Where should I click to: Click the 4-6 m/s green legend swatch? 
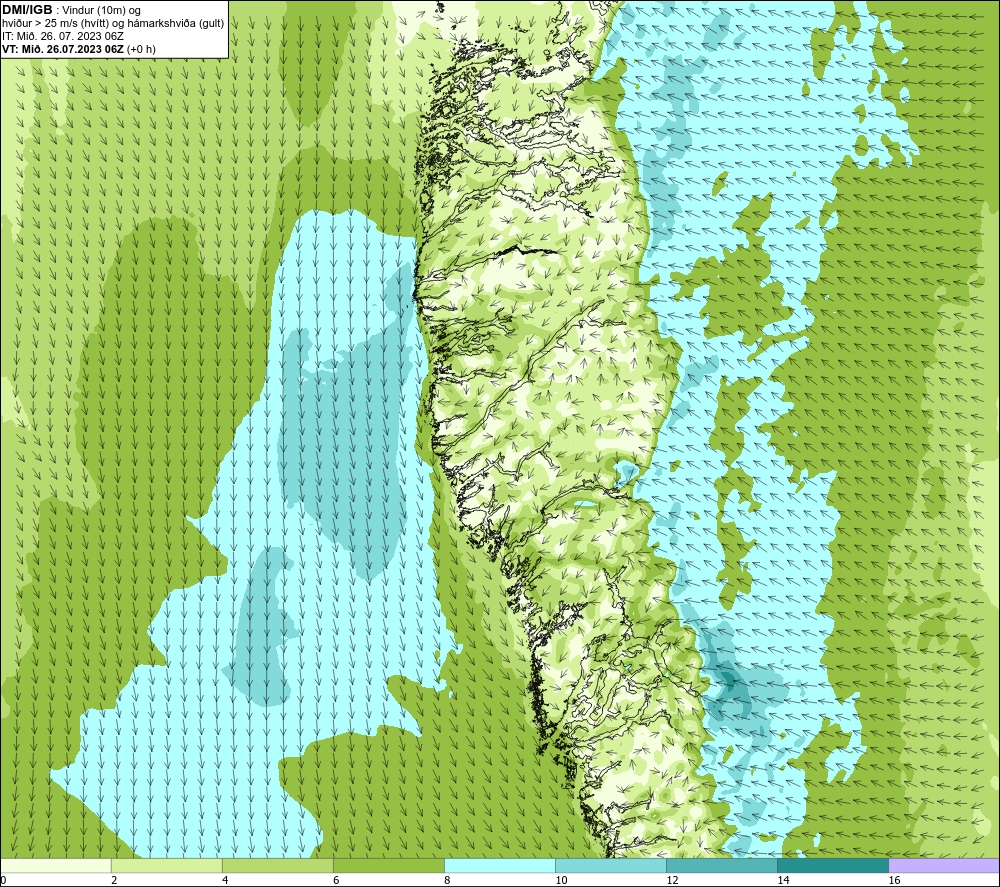pyautogui.click(x=278, y=865)
